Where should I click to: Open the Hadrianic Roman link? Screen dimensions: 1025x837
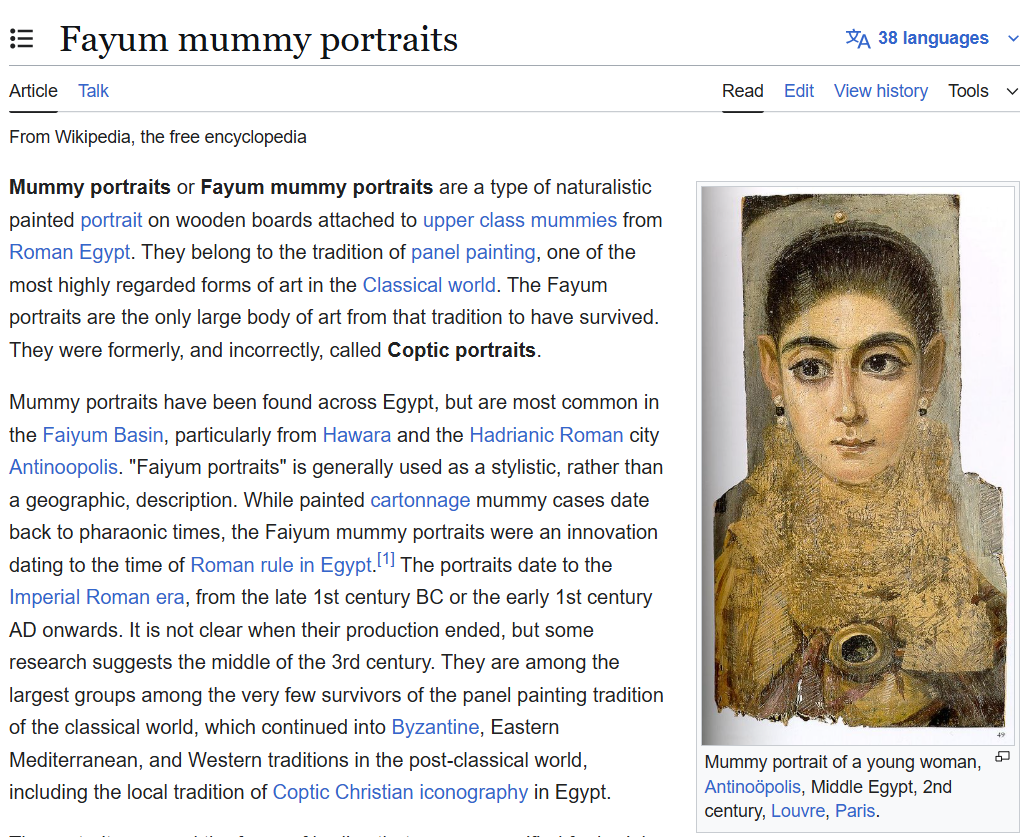pos(546,435)
